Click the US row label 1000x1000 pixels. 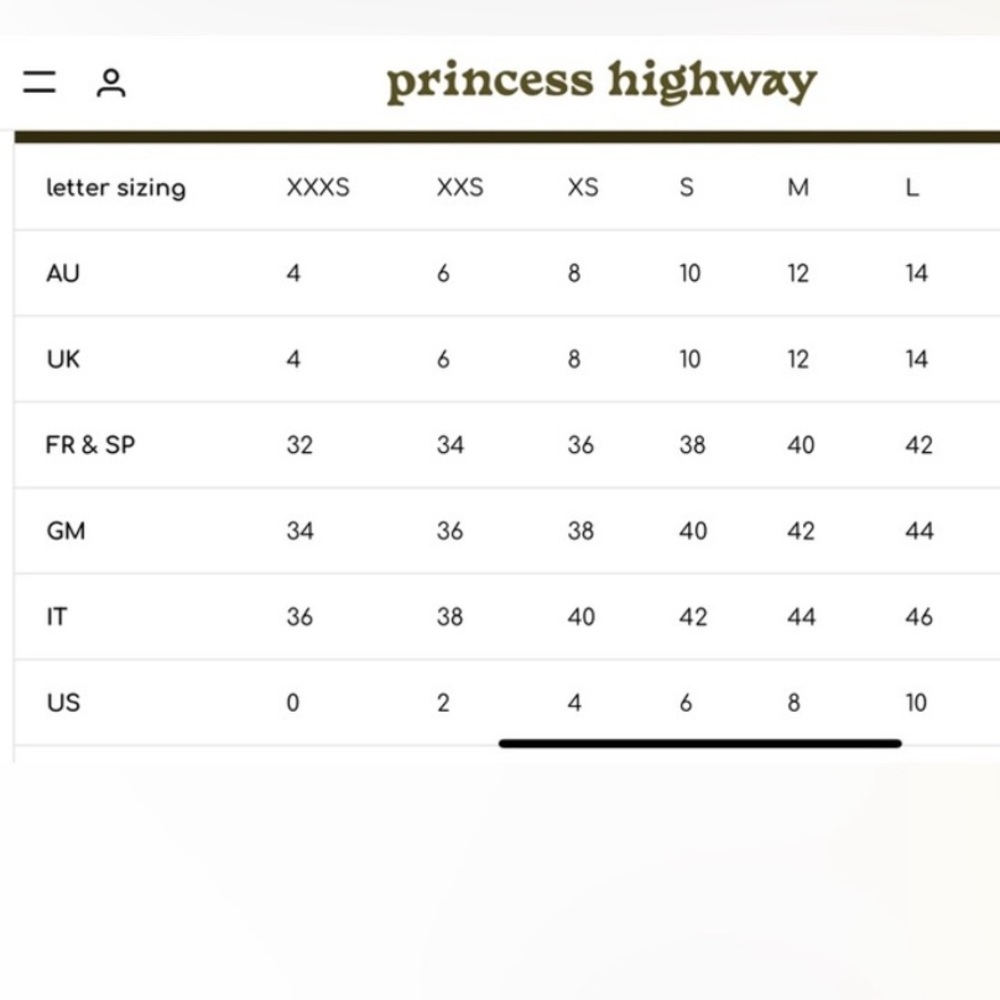click(63, 703)
